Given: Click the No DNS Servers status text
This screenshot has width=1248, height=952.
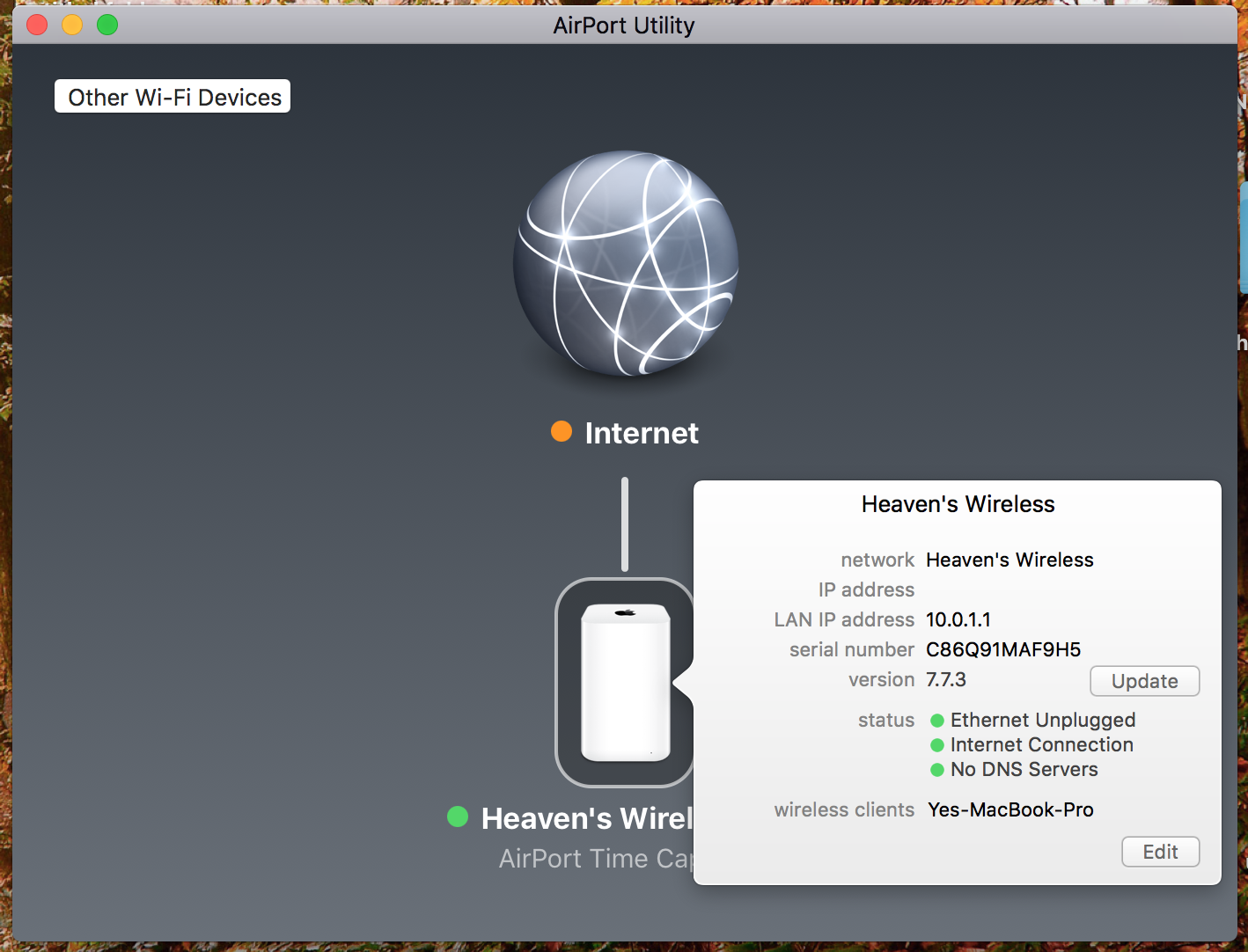Looking at the screenshot, I should click(1024, 770).
